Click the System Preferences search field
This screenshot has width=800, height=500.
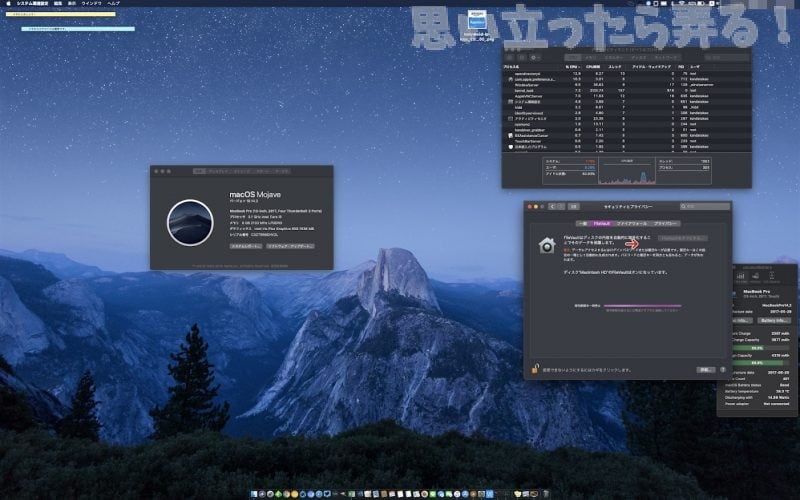point(705,207)
